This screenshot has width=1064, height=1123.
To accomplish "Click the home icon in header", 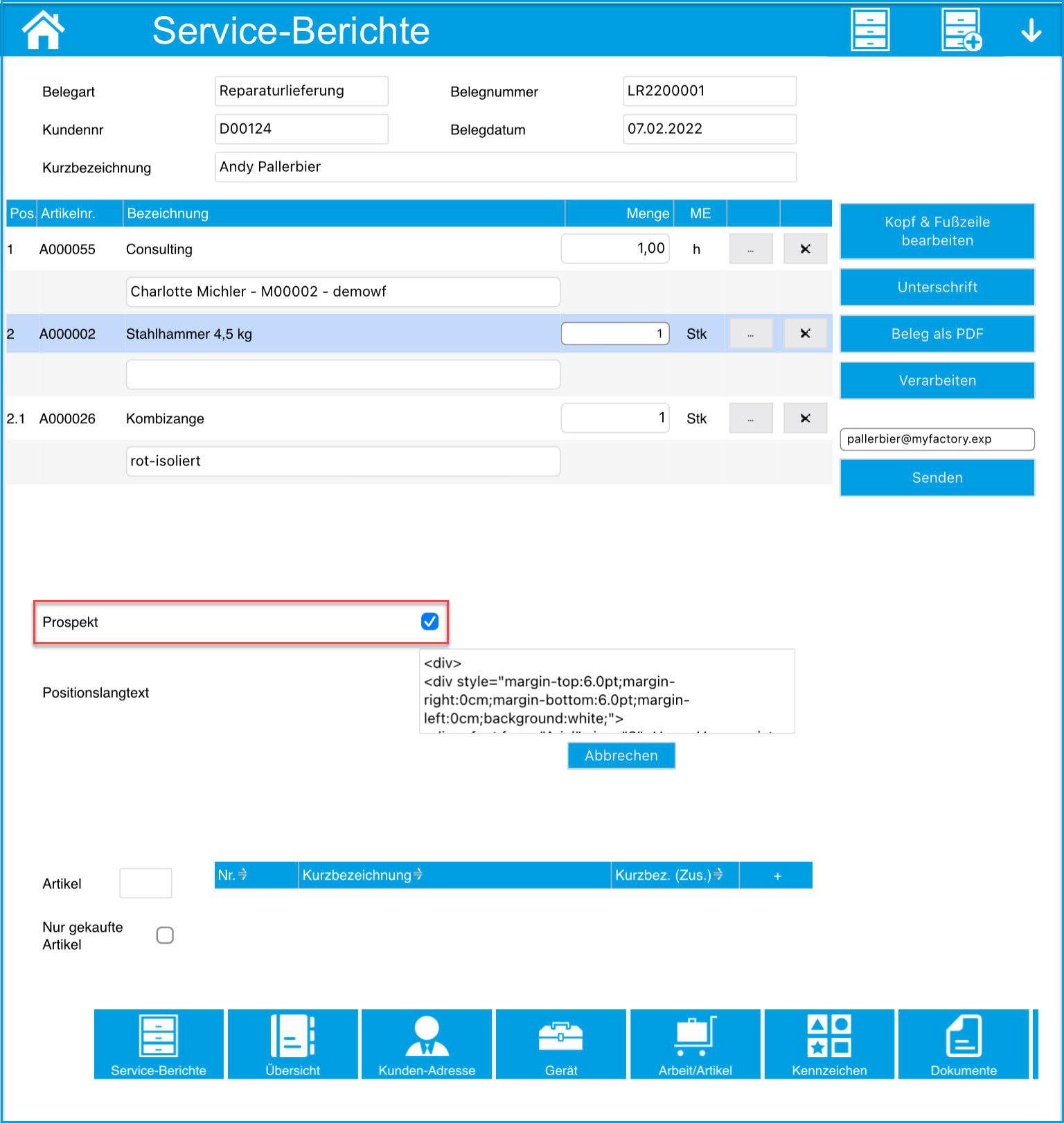I will coord(43,30).
